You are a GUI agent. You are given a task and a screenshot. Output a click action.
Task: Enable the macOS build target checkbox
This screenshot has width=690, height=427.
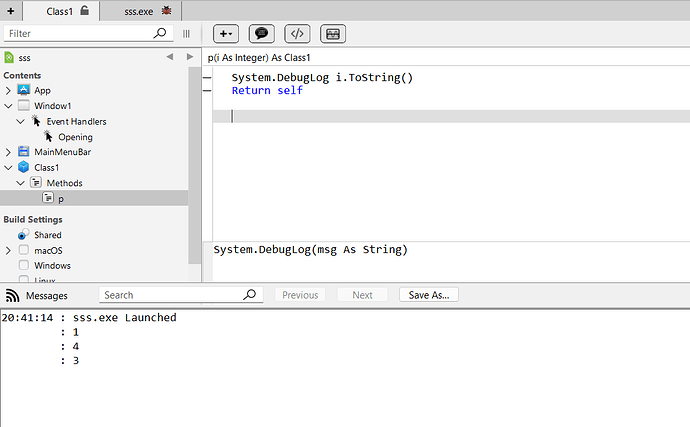click(x=24, y=250)
